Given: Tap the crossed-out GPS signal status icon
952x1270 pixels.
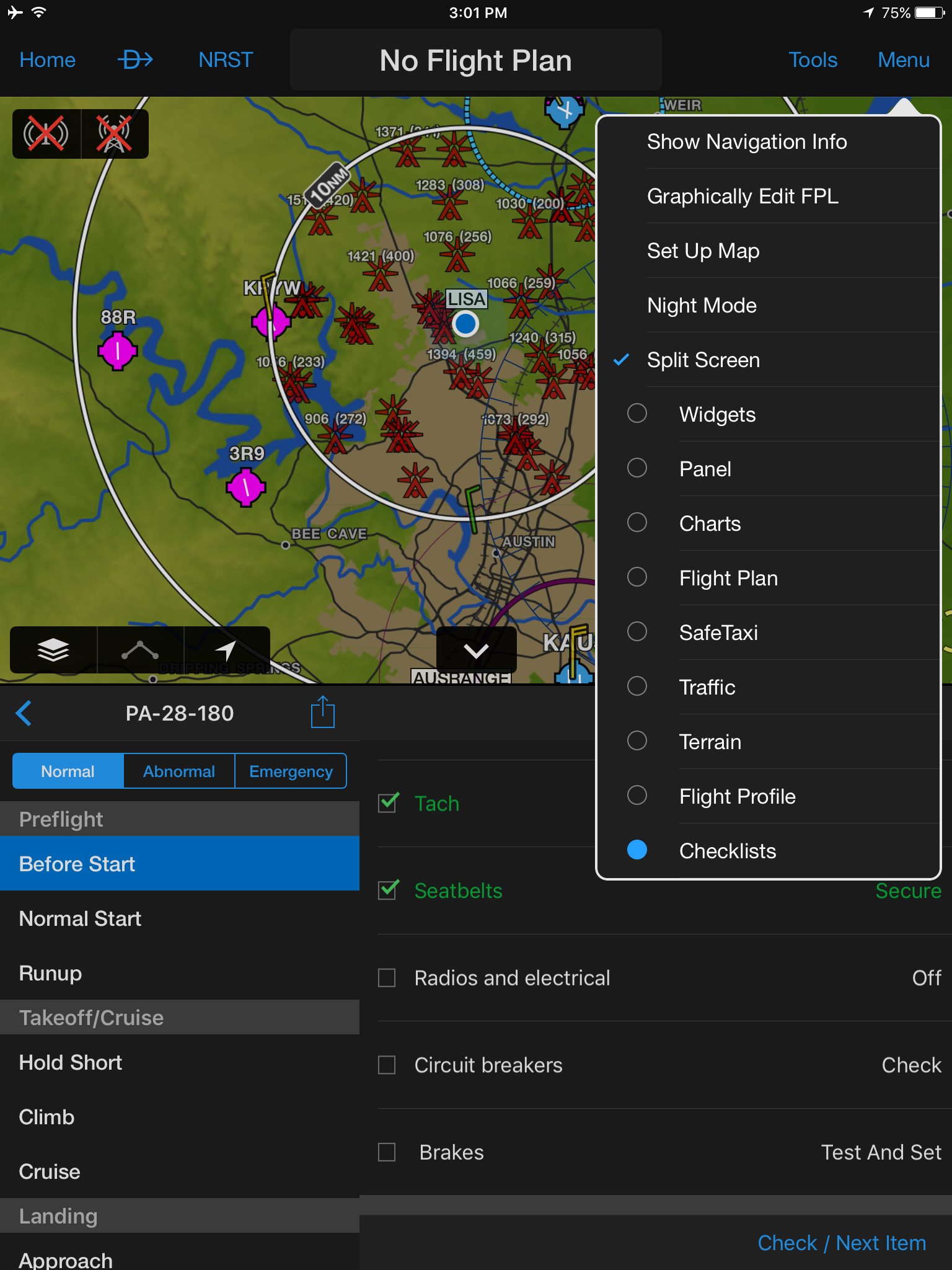Looking at the screenshot, I should pyautogui.click(x=46, y=134).
